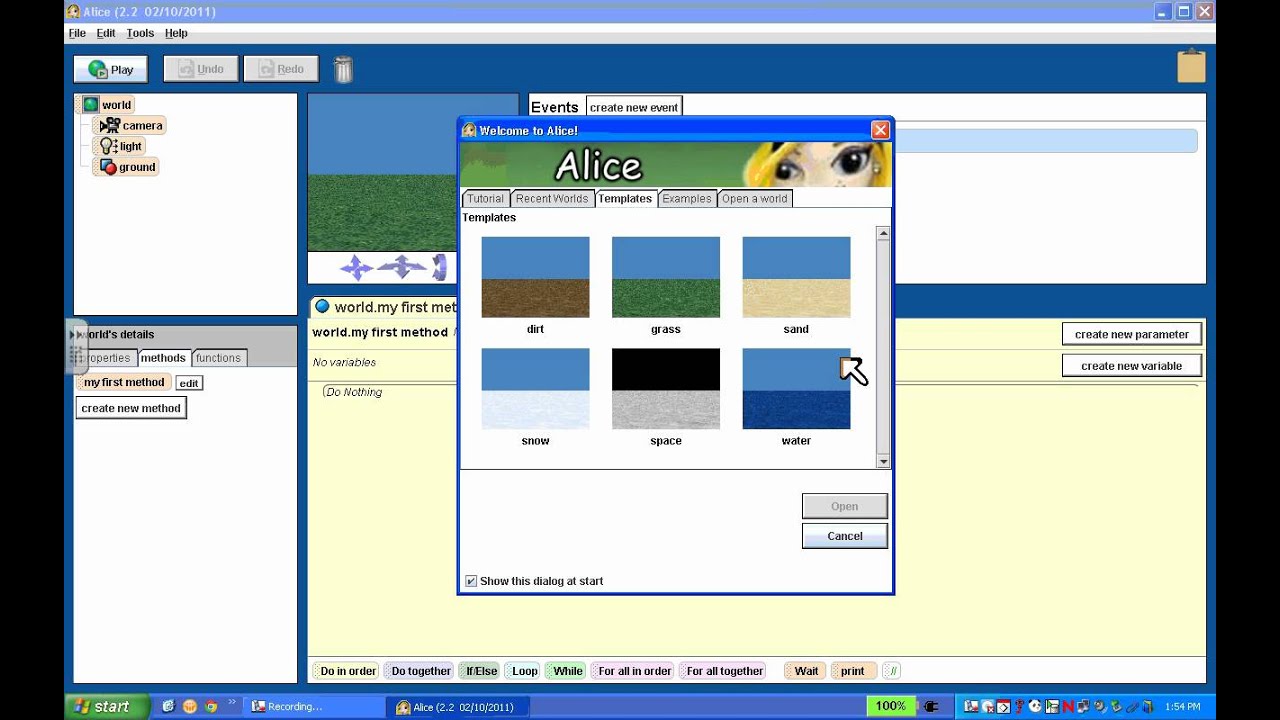
Task: Click the Open button in the Welcome dialog
Action: pyautogui.click(x=844, y=506)
